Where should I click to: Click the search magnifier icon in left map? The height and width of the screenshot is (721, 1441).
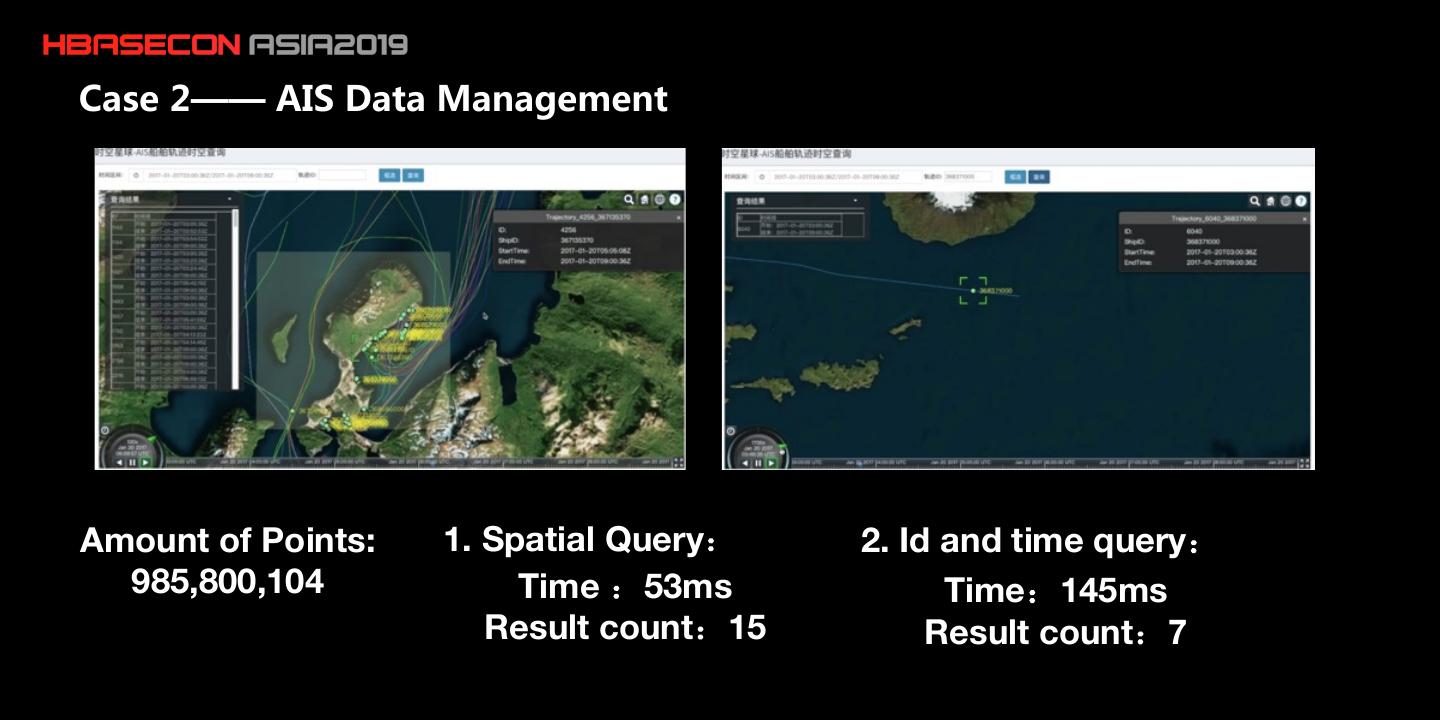(x=629, y=200)
